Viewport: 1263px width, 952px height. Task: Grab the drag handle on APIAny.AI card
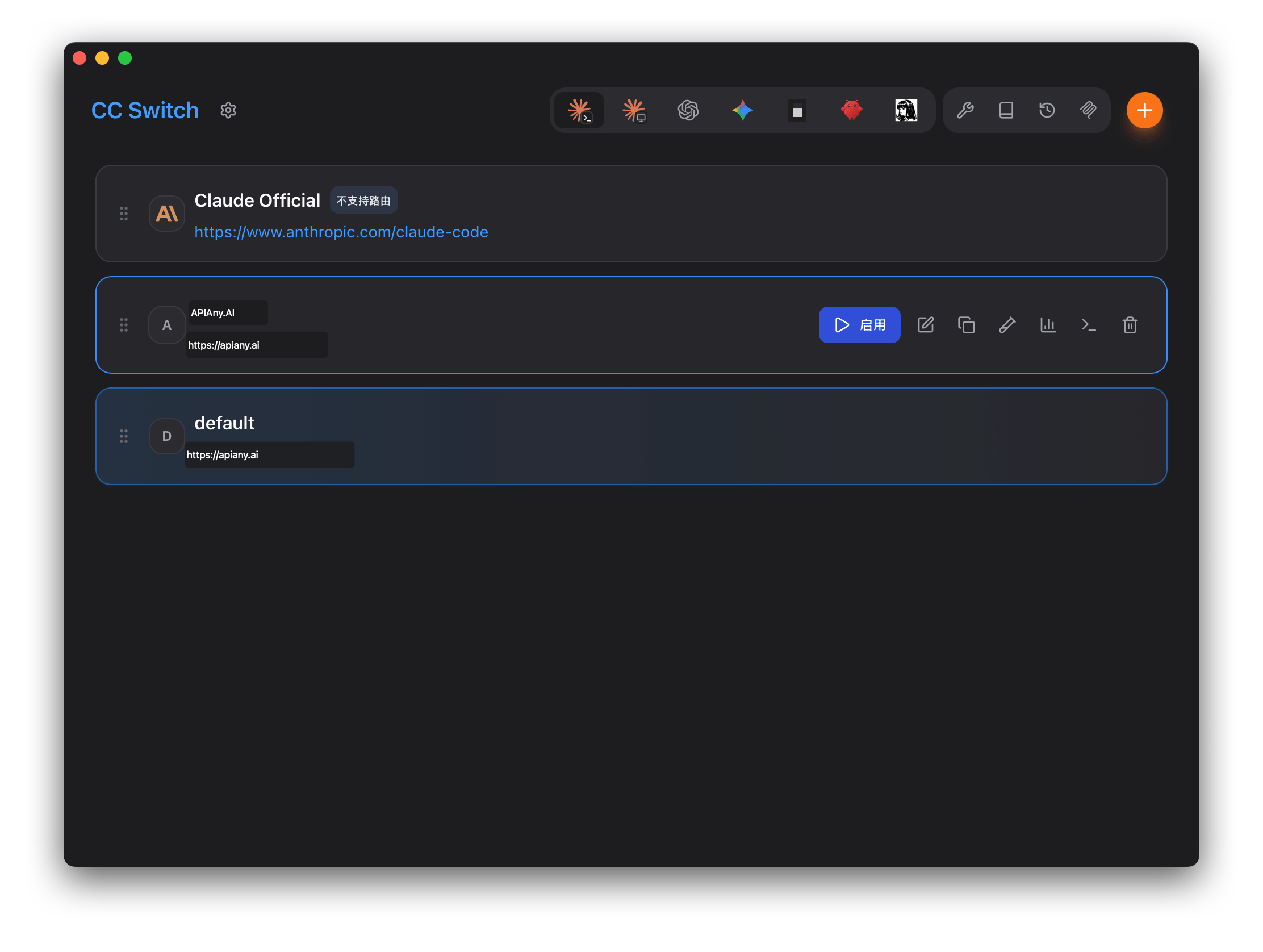124,325
